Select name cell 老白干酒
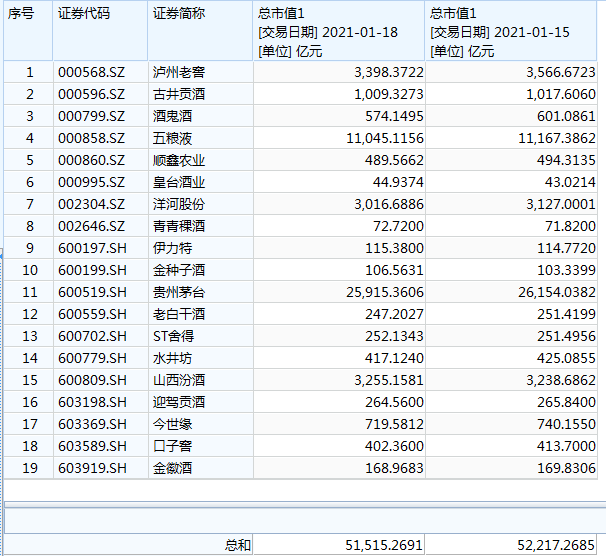The height and width of the screenshot is (556, 606). pyautogui.click(x=201, y=315)
